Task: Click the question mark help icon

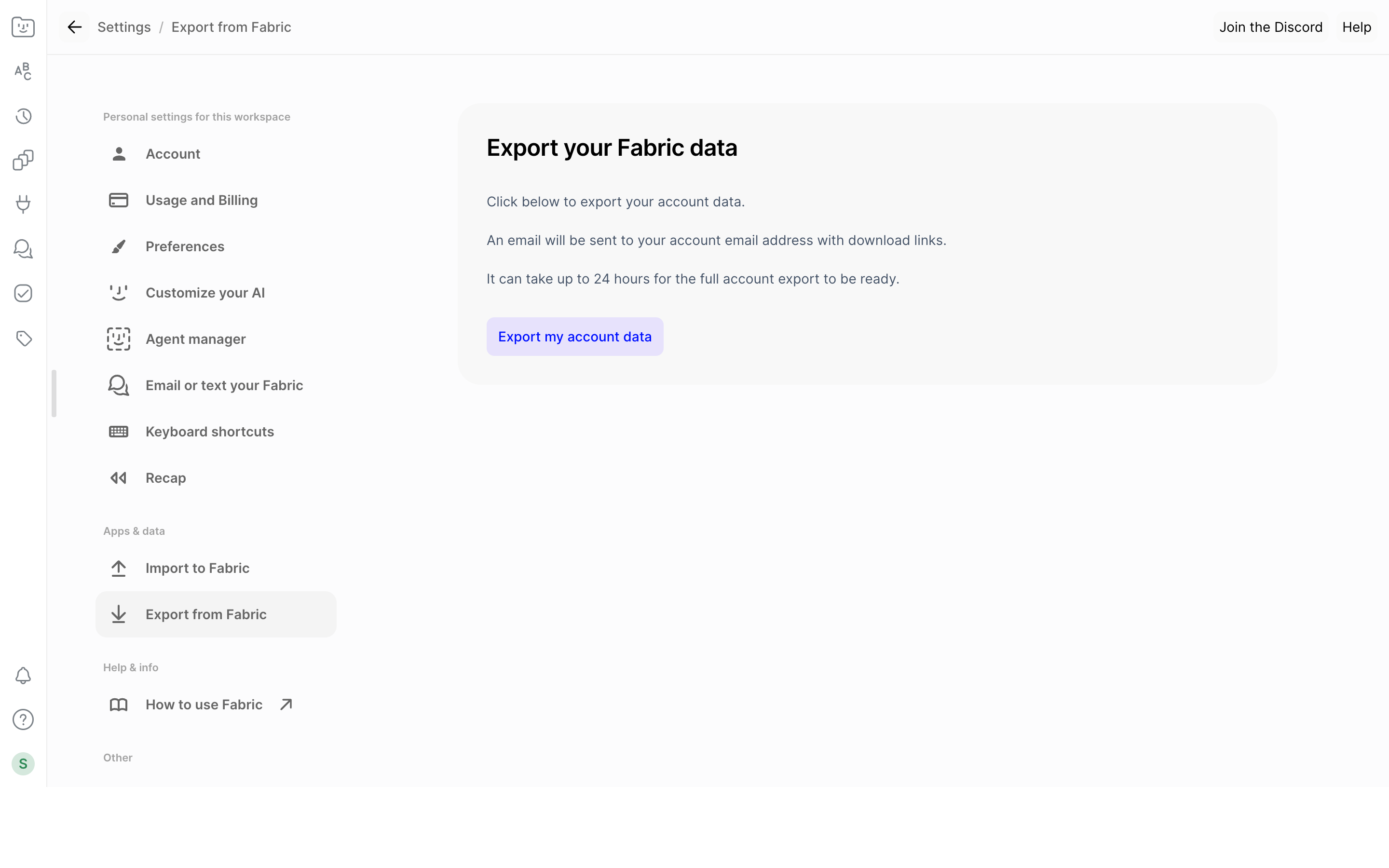Action: 23,719
